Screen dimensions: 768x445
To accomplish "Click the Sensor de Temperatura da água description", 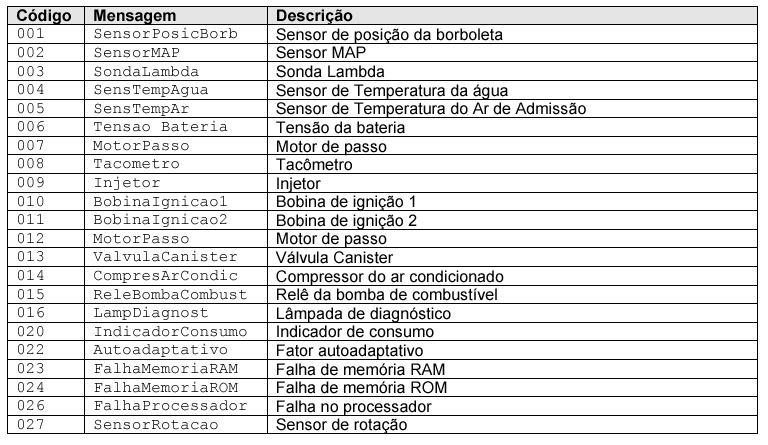I will tap(392, 90).
